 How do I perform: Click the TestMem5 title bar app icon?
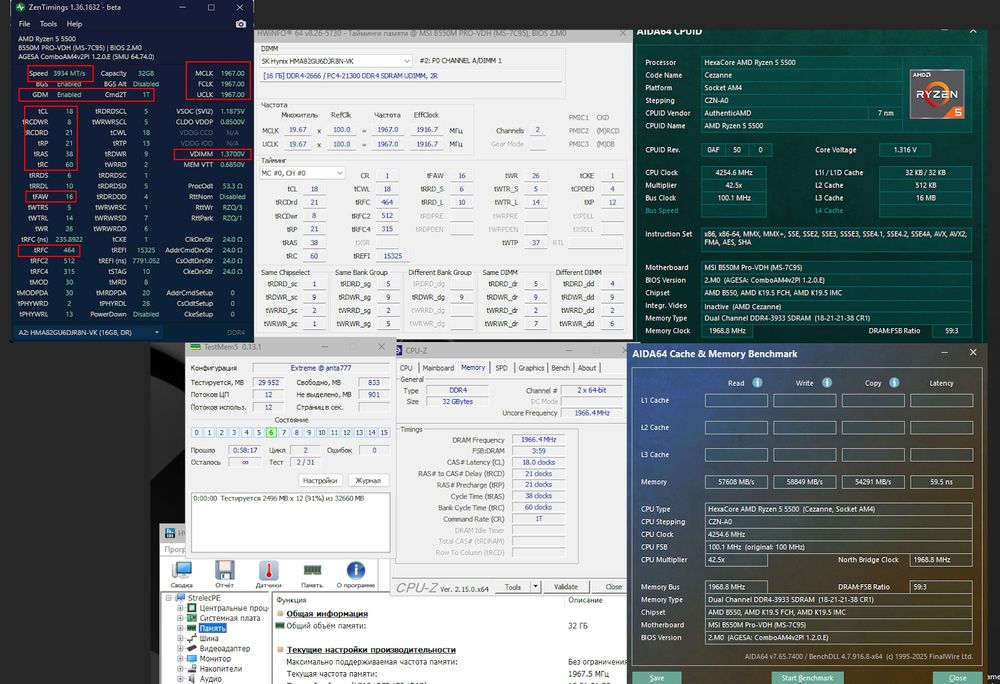(x=195, y=347)
